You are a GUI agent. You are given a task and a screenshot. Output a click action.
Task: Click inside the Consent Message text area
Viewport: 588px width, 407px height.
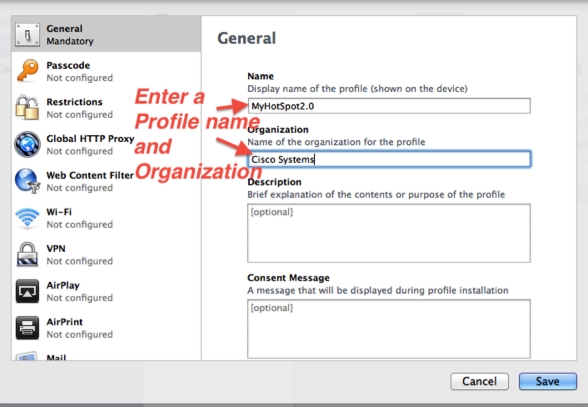point(389,329)
